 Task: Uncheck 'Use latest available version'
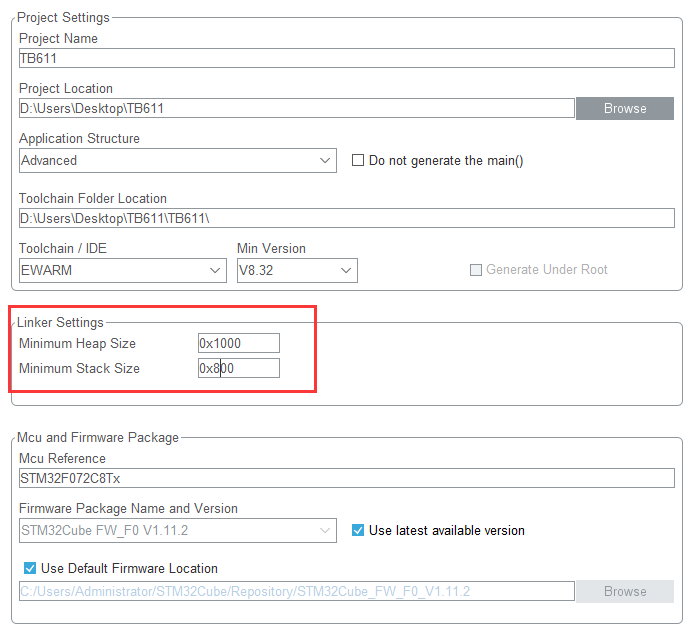359,530
